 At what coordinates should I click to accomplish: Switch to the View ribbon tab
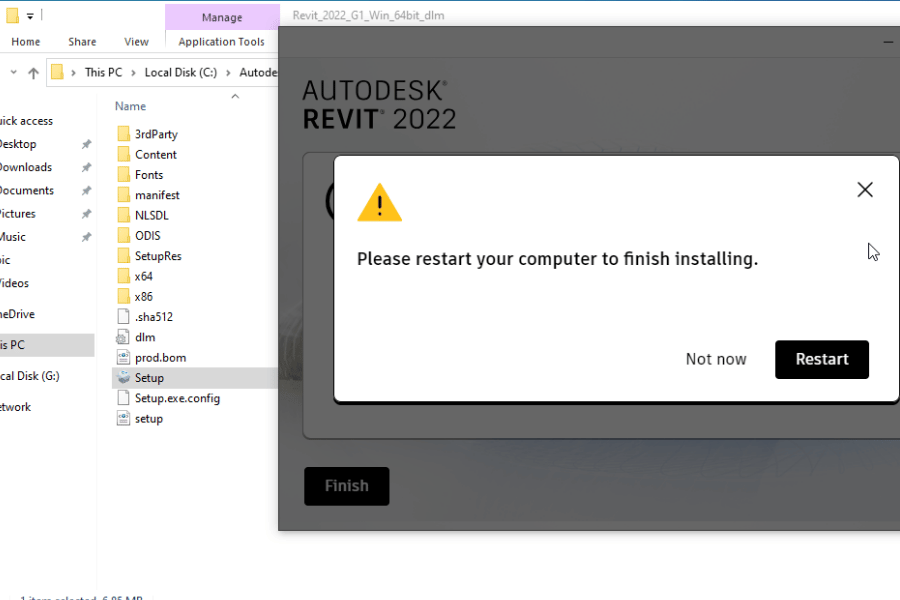pos(136,42)
